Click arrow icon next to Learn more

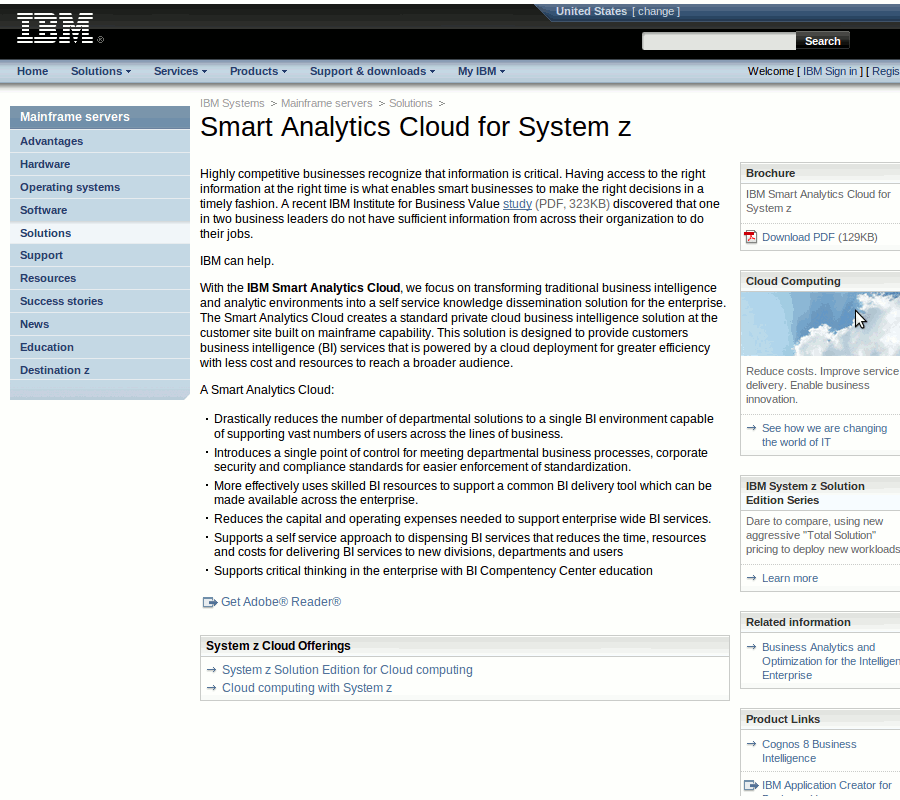tap(751, 578)
